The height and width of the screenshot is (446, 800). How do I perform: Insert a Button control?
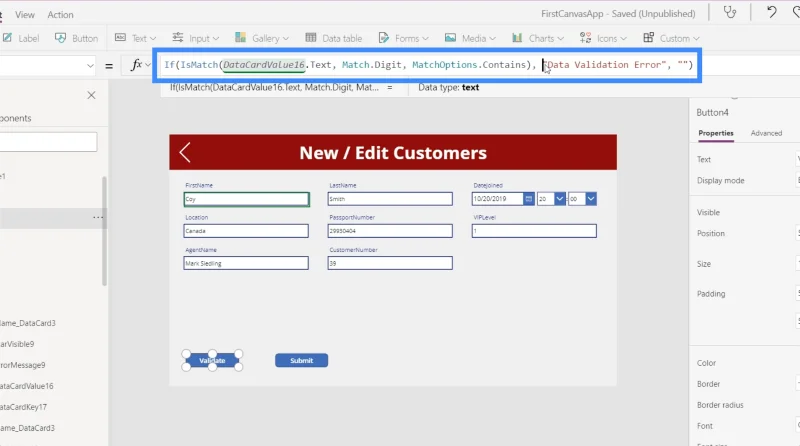coord(77,38)
